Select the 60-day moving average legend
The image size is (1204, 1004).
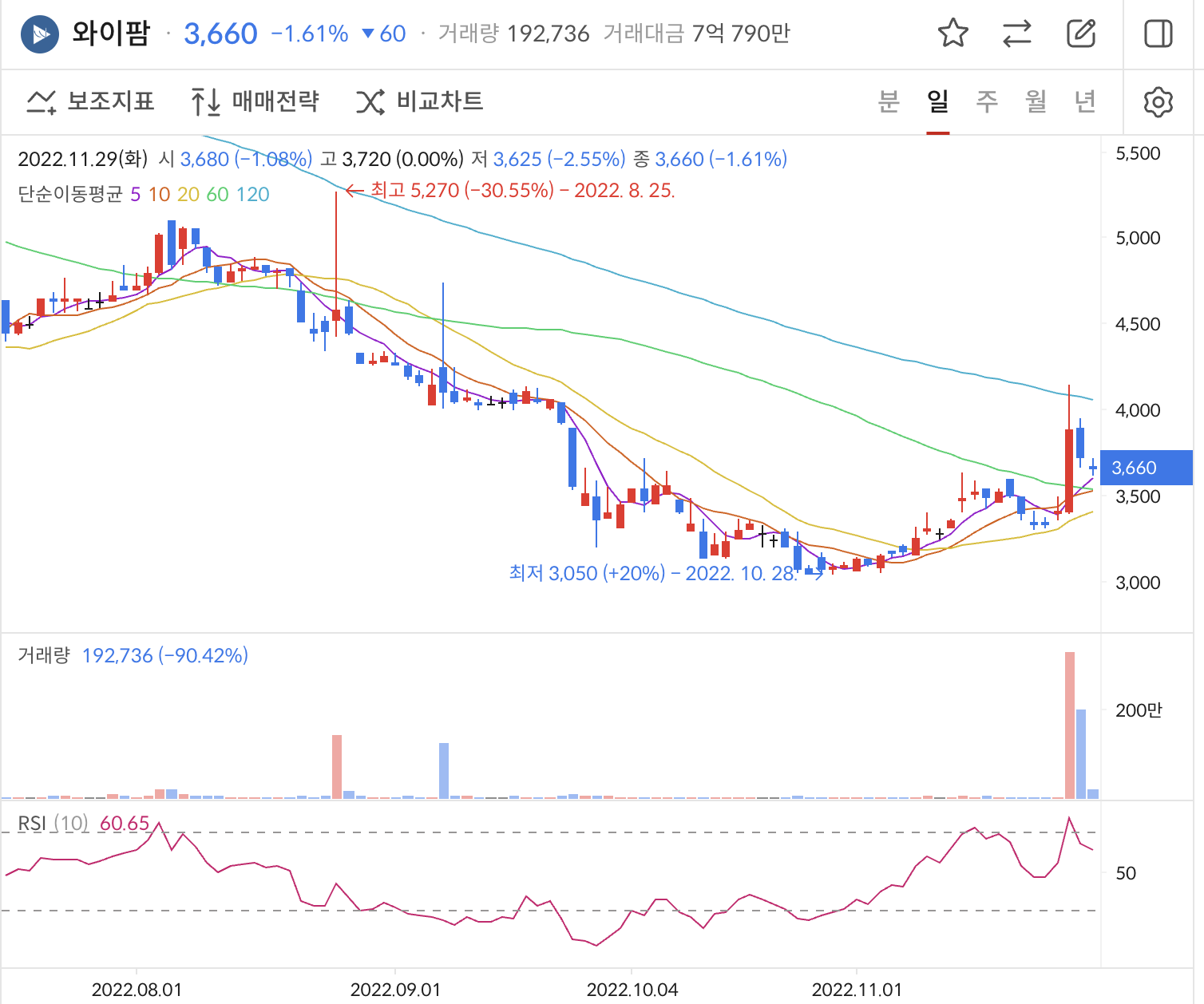(217, 194)
